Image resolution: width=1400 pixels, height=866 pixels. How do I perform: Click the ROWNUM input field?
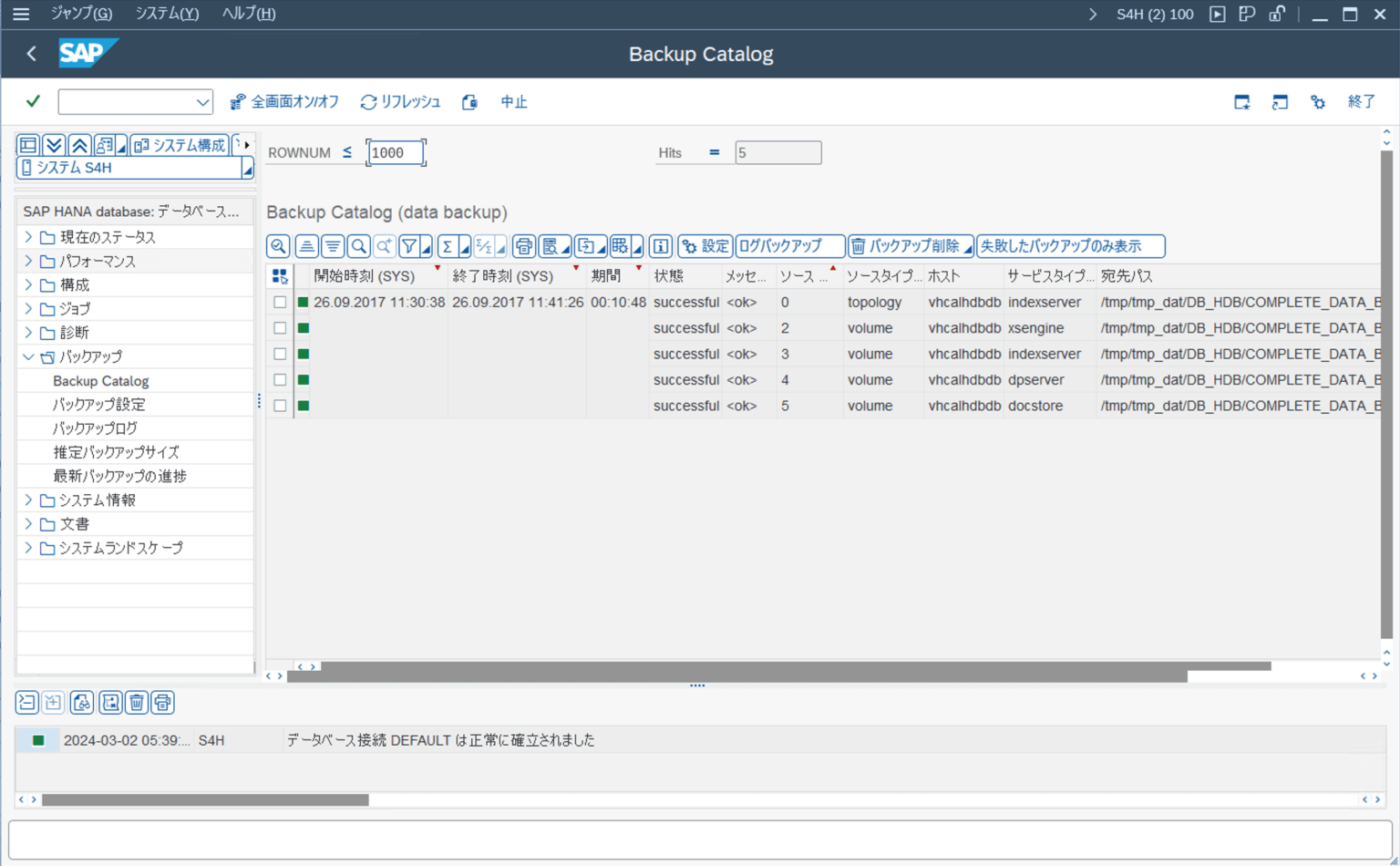[396, 153]
